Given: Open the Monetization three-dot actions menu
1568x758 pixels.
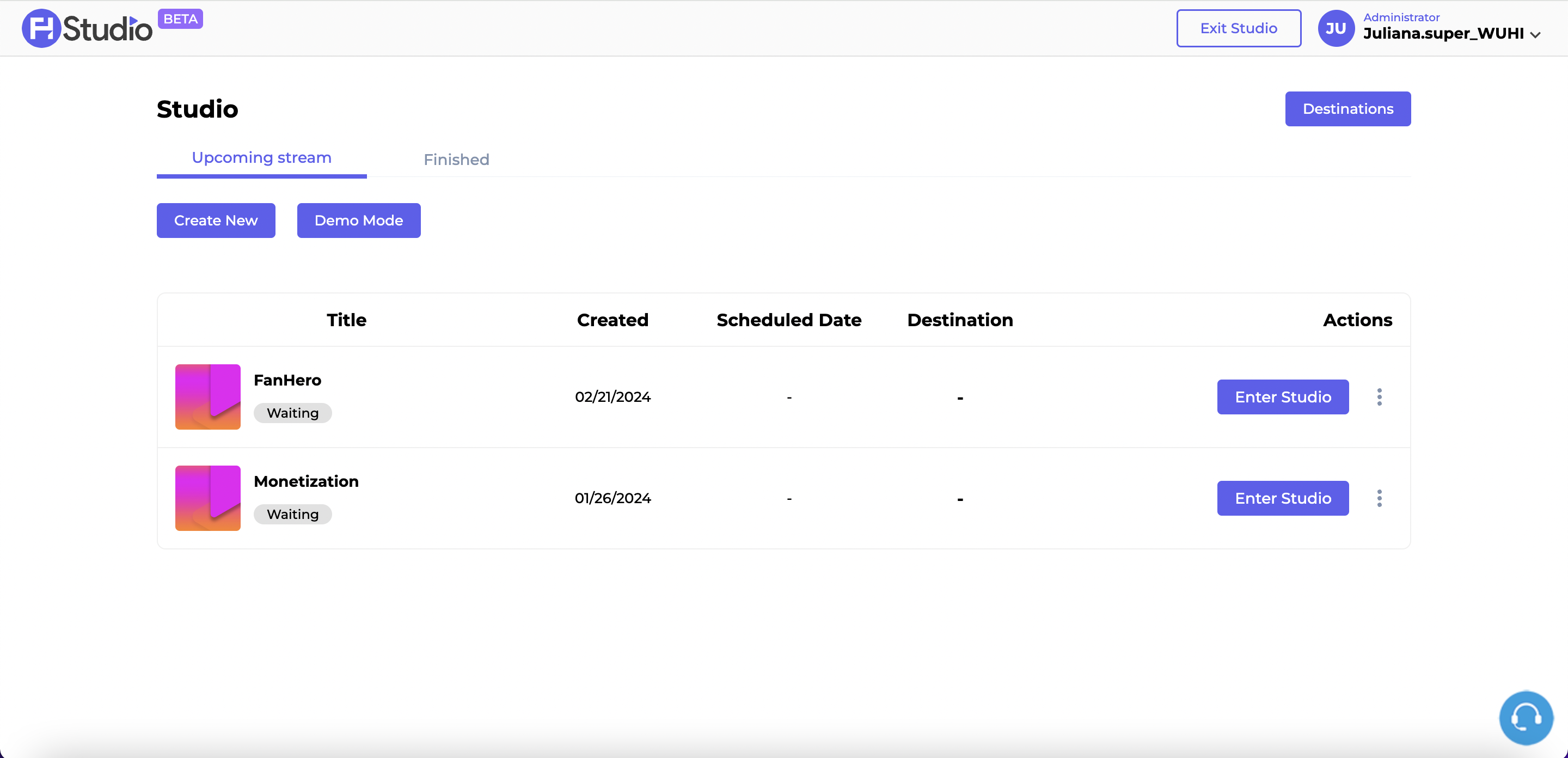Looking at the screenshot, I should [1378, 498].
